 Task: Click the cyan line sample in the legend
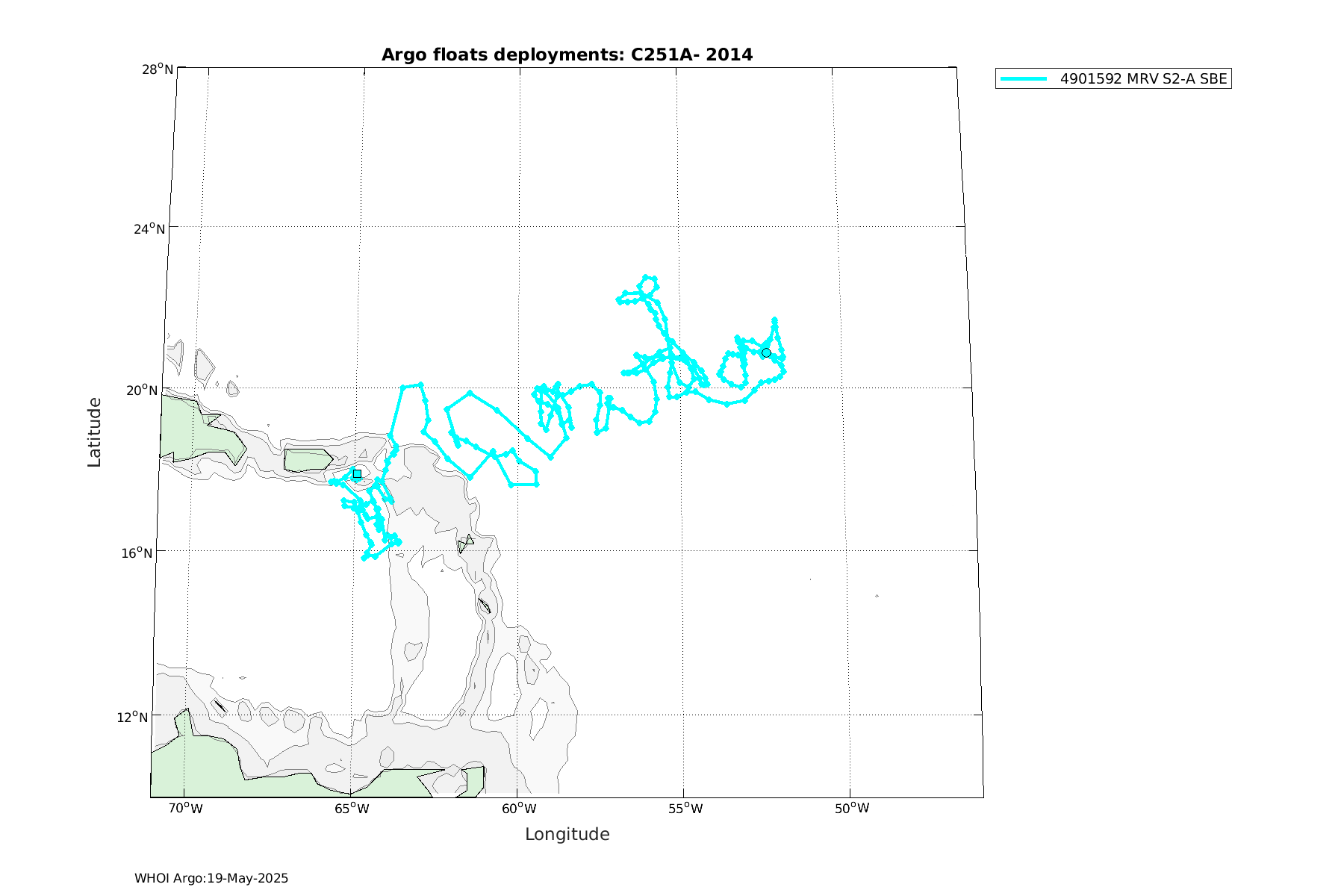[1024, 78]
